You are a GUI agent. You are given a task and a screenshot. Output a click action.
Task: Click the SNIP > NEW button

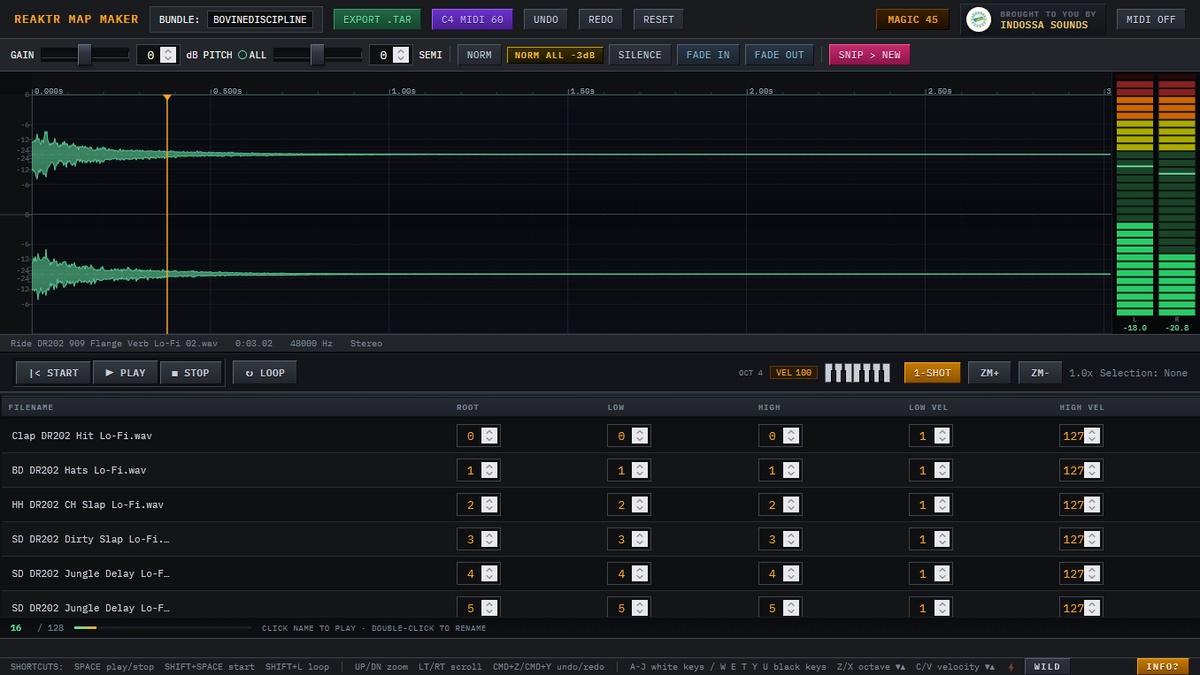tap(869, 55)
